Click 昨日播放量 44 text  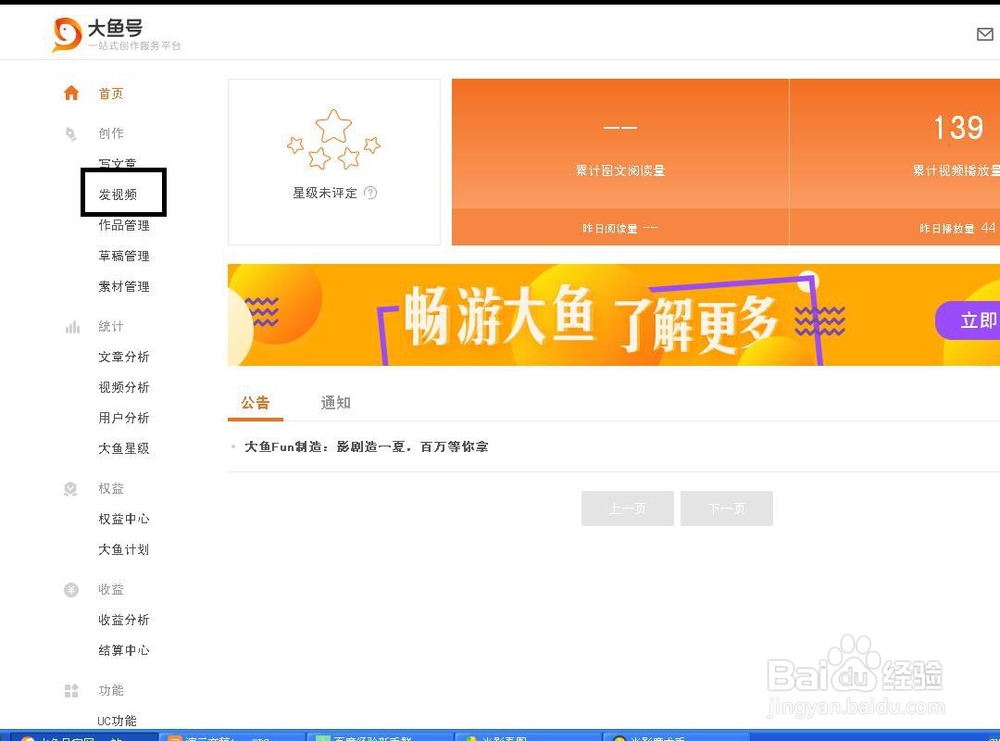957,228
